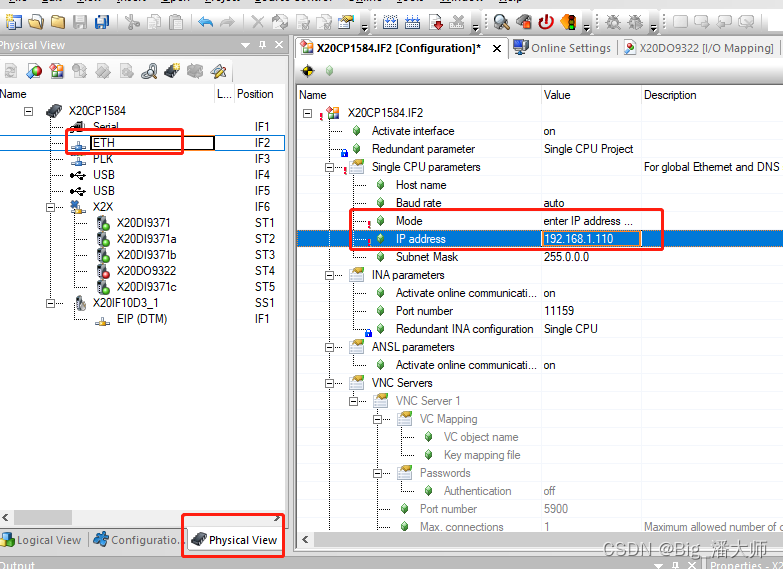Collapse the X2X interface node
Screen dimensions: 783x569
(50, 207)
